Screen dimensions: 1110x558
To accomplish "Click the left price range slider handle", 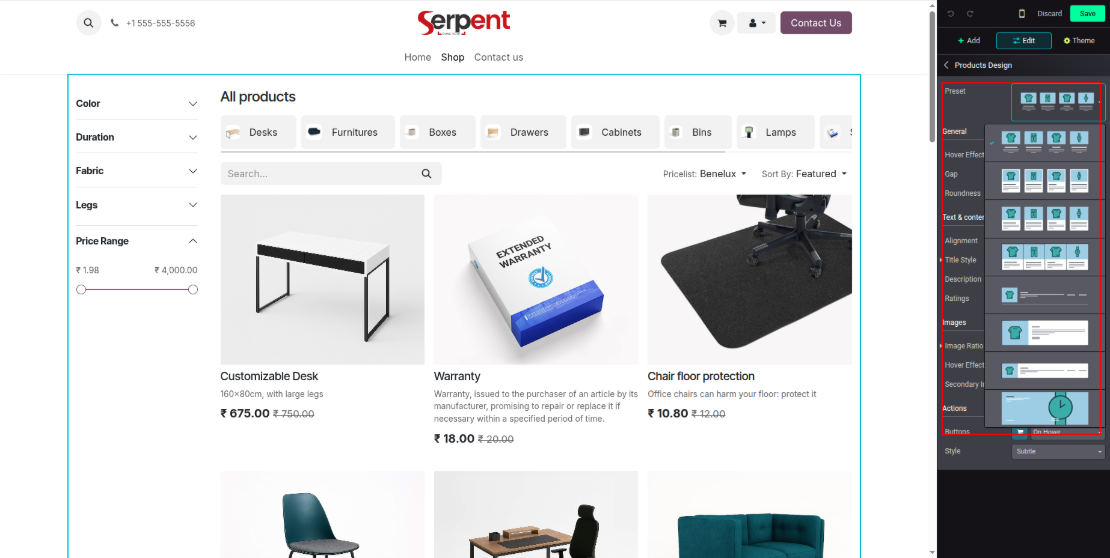I will pyautogui.click(x=81, y=290).
